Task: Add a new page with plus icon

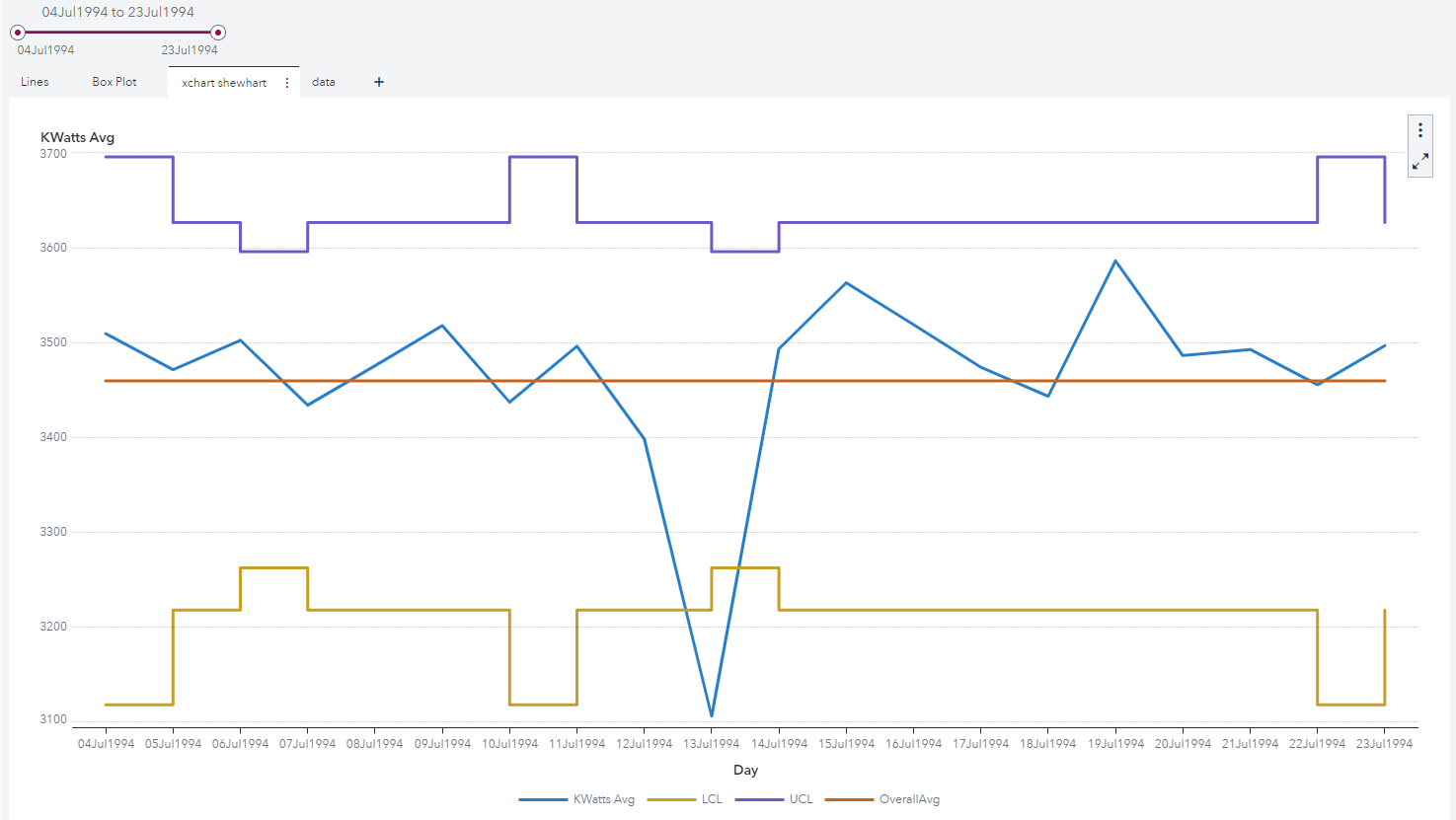Action: 379,82
